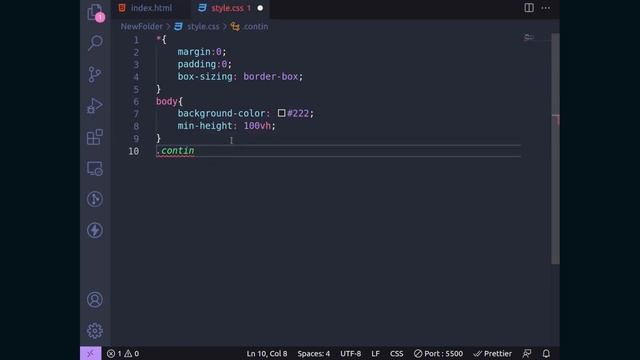Click the minimap at top right of editor
Viewport: 640px width, 360px height.
click(x=529, y=38)
